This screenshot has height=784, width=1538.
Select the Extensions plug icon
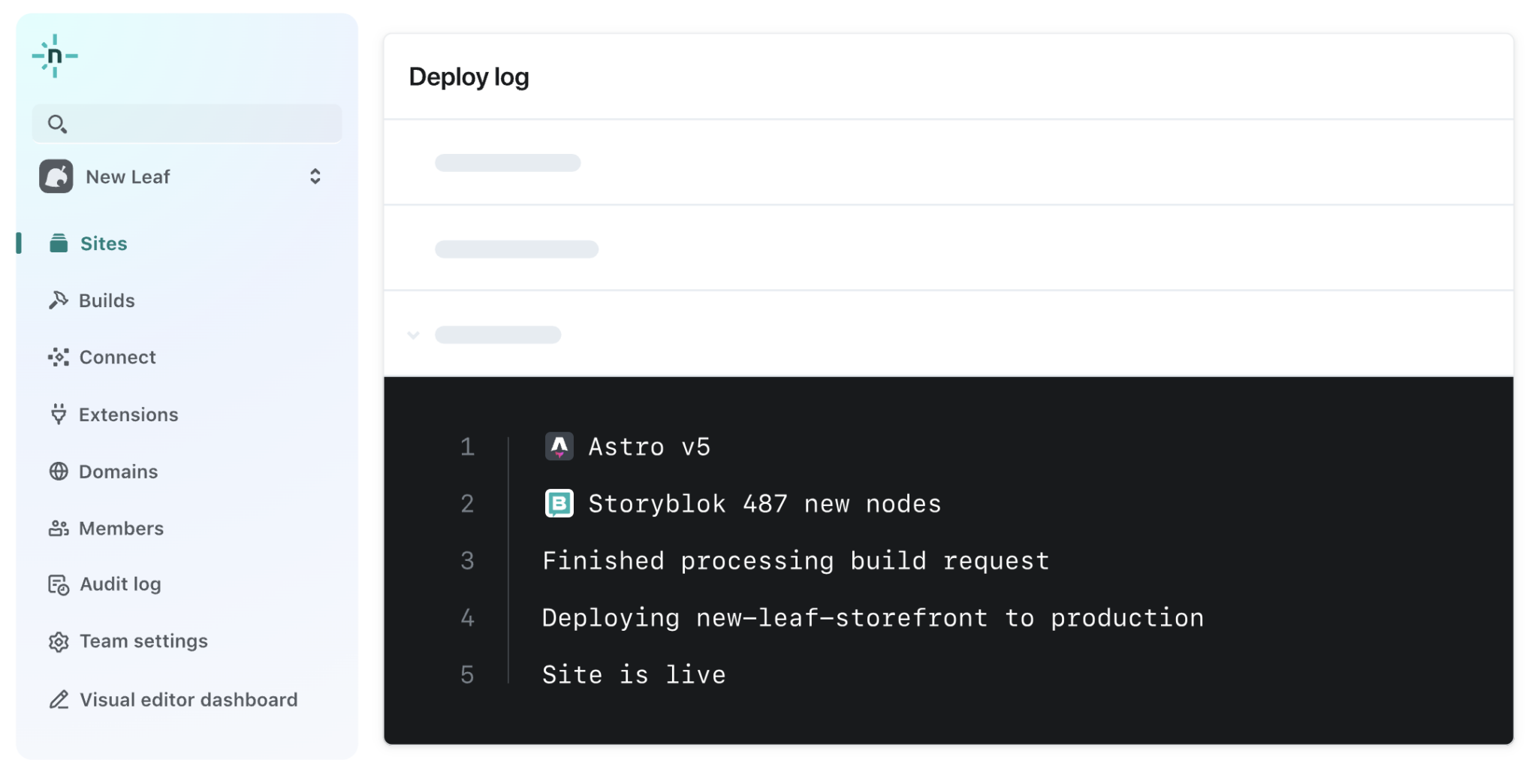click(x=59, y=414)
